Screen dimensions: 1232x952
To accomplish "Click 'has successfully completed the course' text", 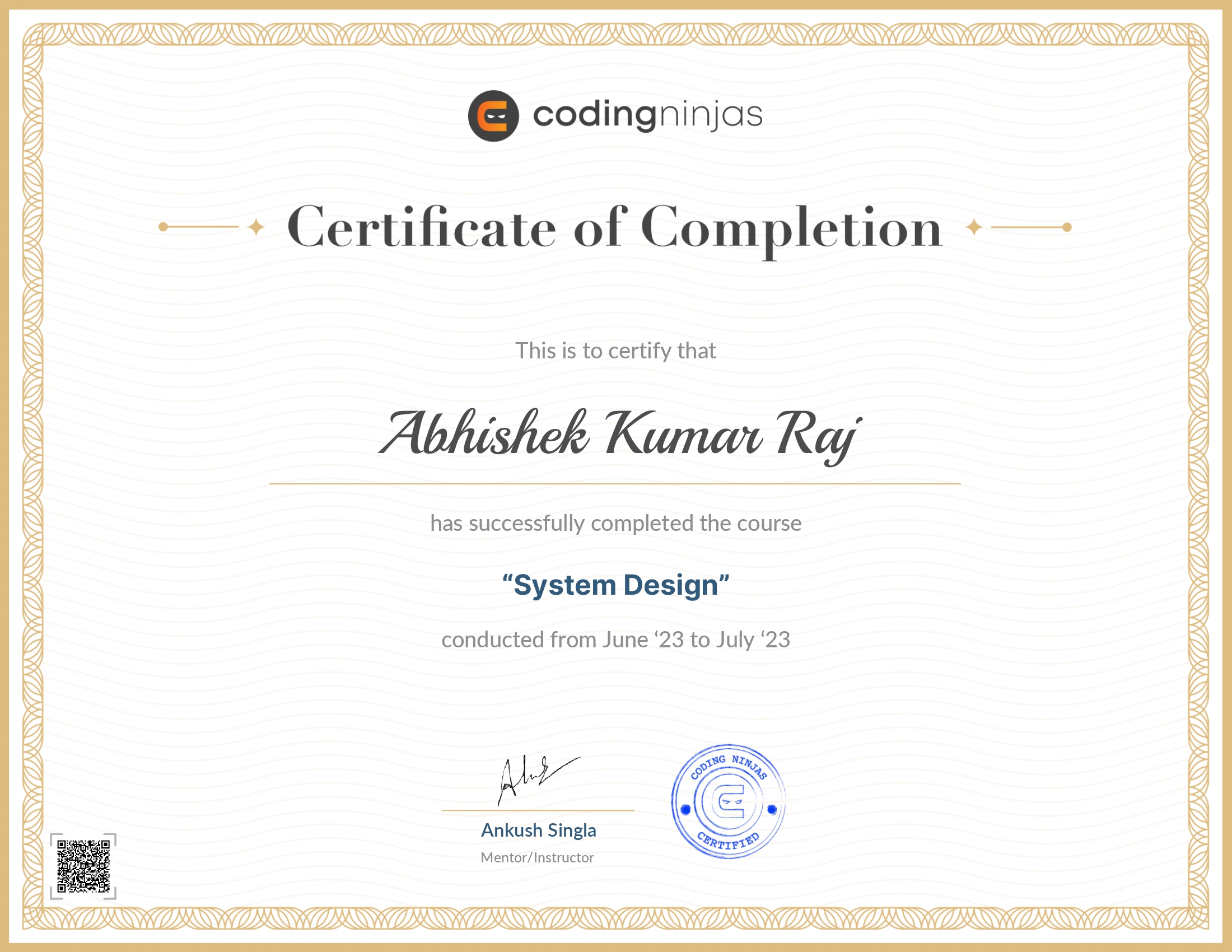I will (x=615, y=524).
